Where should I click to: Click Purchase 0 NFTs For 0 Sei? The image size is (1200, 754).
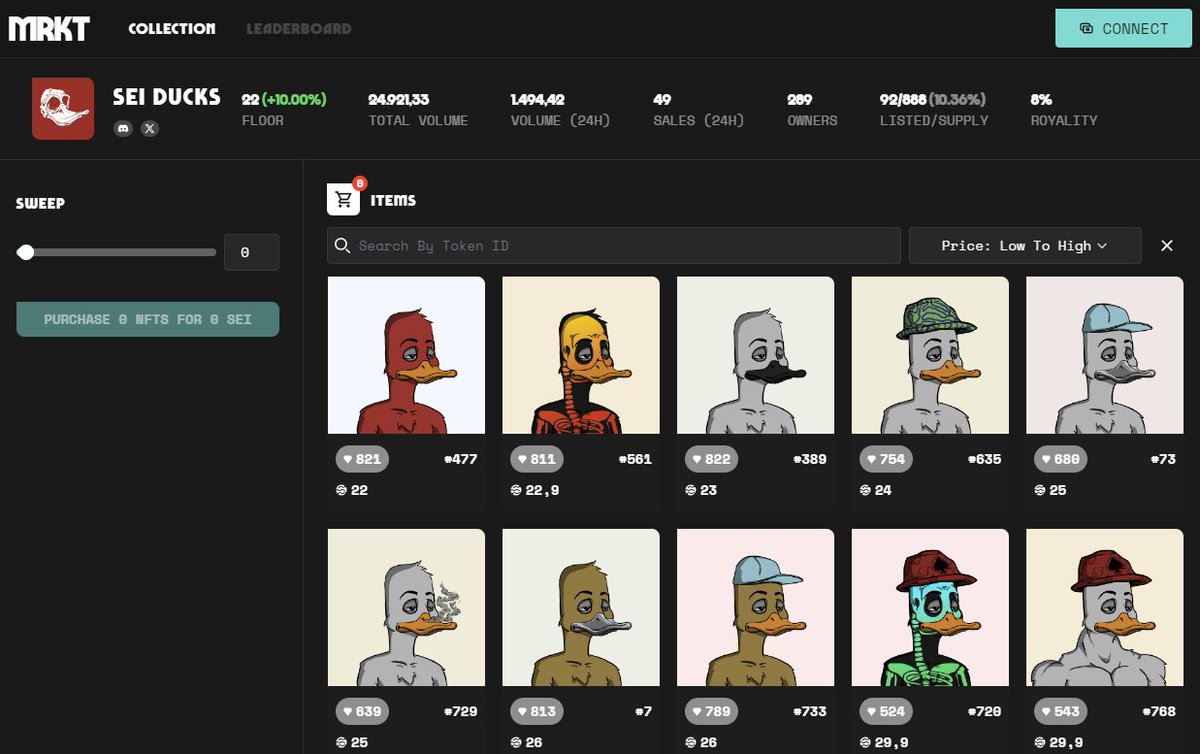coord(147,318)
